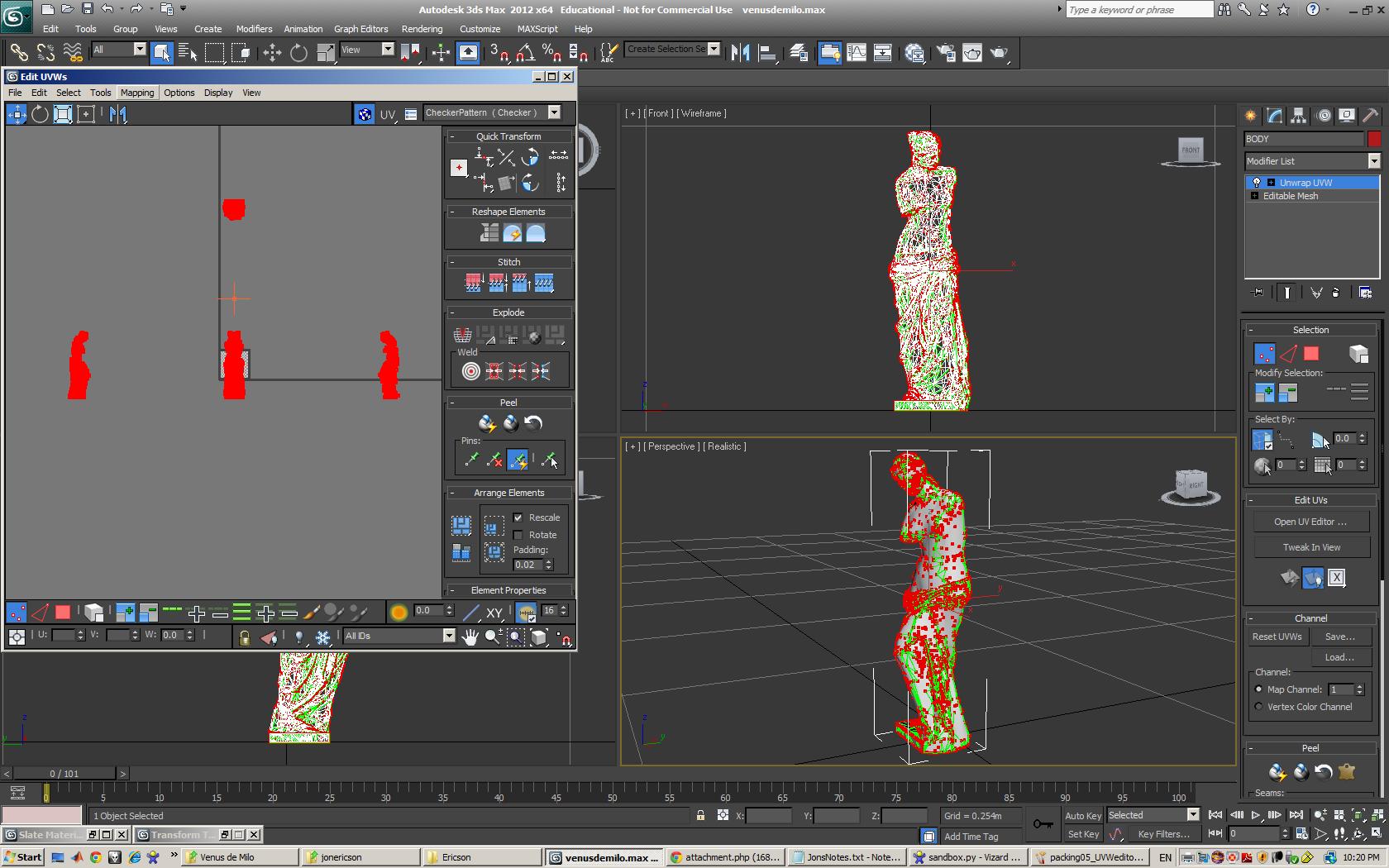
Task: Click the Open UV Editor button
Action: (x=1310, y=522)
